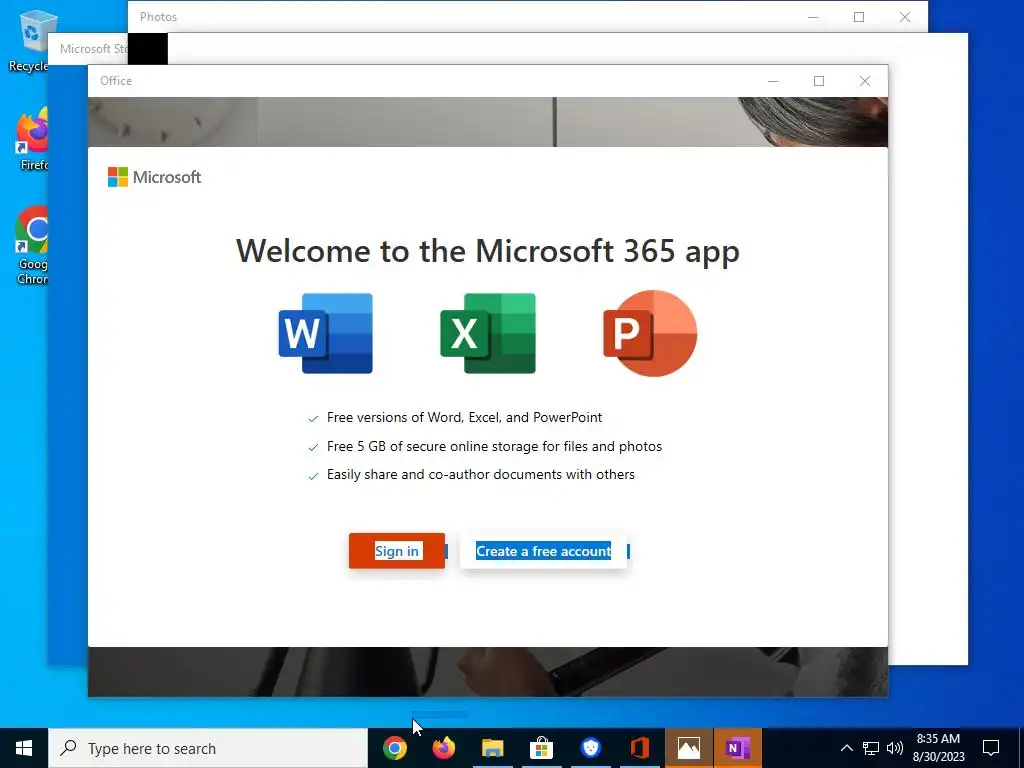This screenshot has height=768, width=1024.
Task: Open the blue shield app in taskbar
Action: 590,748
